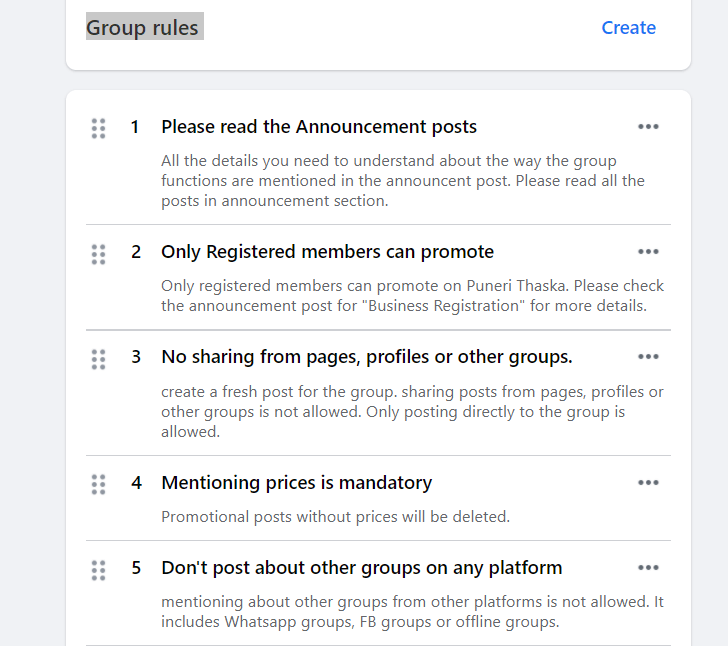Screen dimensions: 728x646
Task: Select 'Please read the Announcement posts' title
Action: pos(319,127)
